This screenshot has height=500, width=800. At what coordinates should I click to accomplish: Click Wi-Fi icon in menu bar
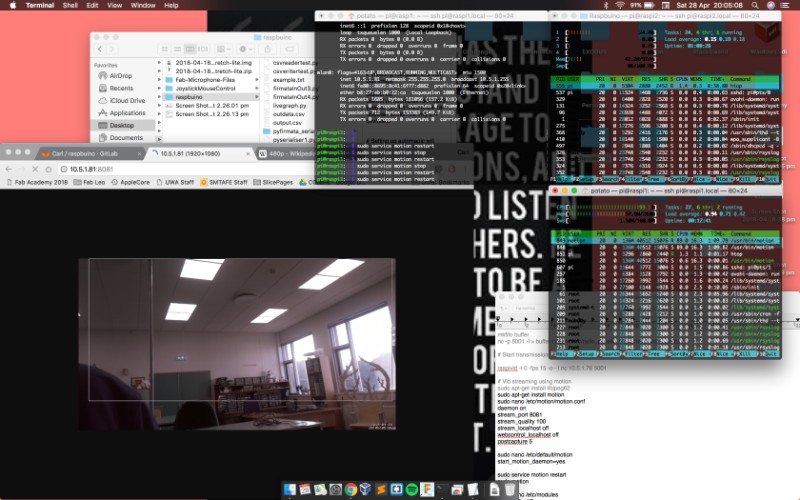(620, 5)
